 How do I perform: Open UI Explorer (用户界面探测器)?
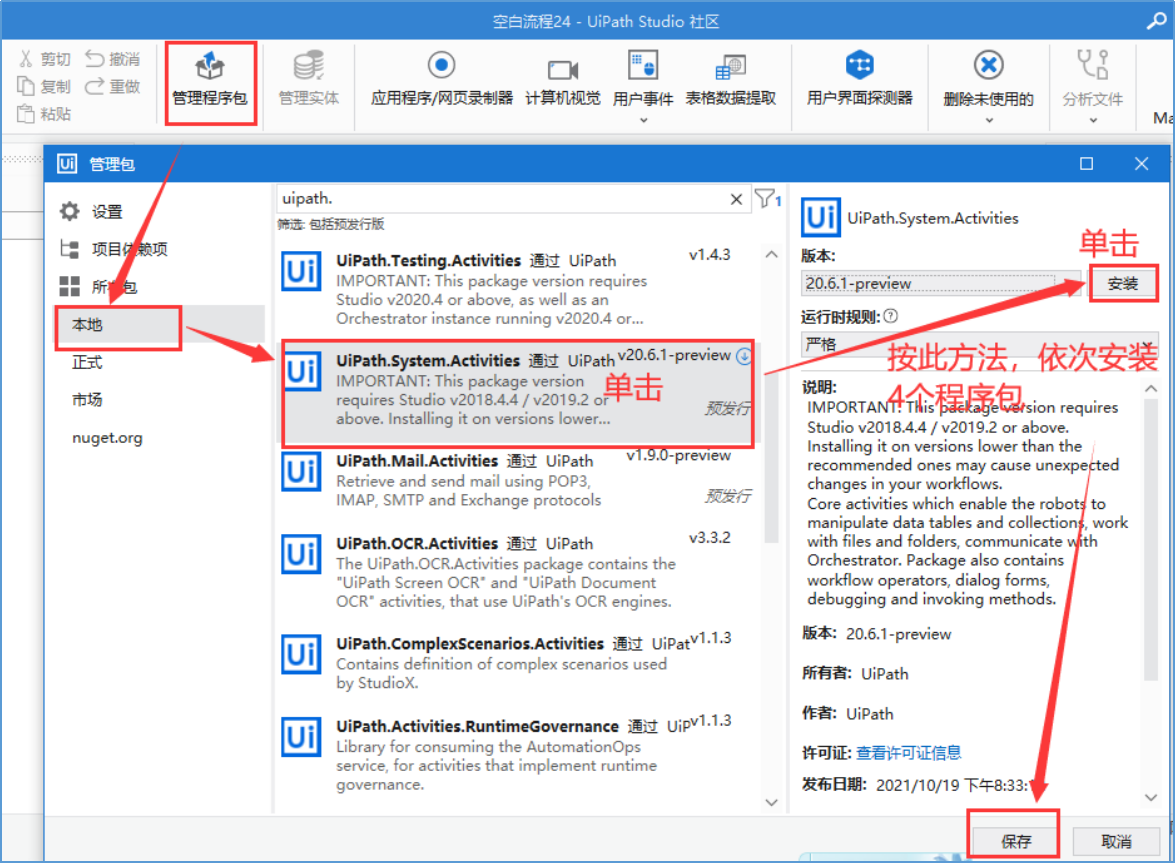(860, 79)
